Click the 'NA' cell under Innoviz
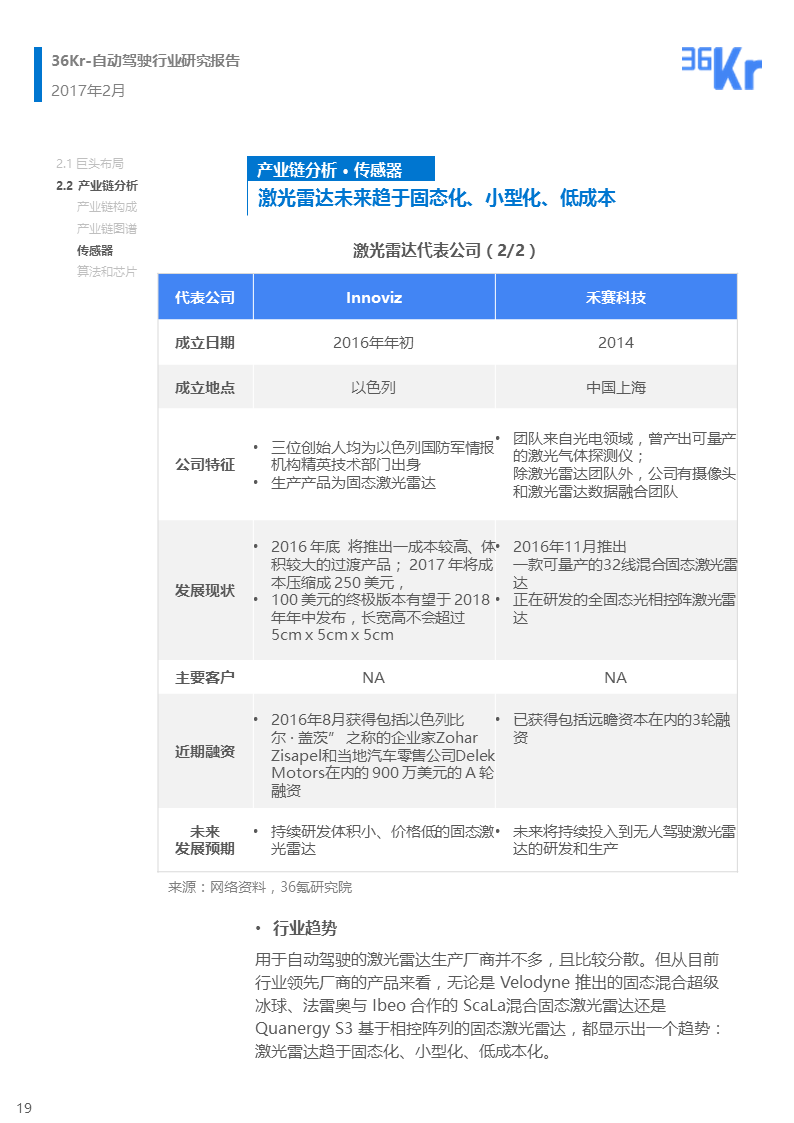Viewport: 794px width, 1123px height. coord(373,678)
